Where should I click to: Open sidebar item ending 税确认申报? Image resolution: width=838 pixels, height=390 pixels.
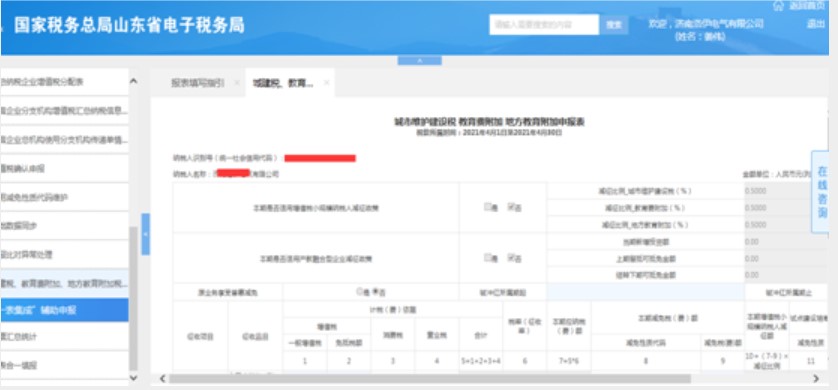(64, 169)
